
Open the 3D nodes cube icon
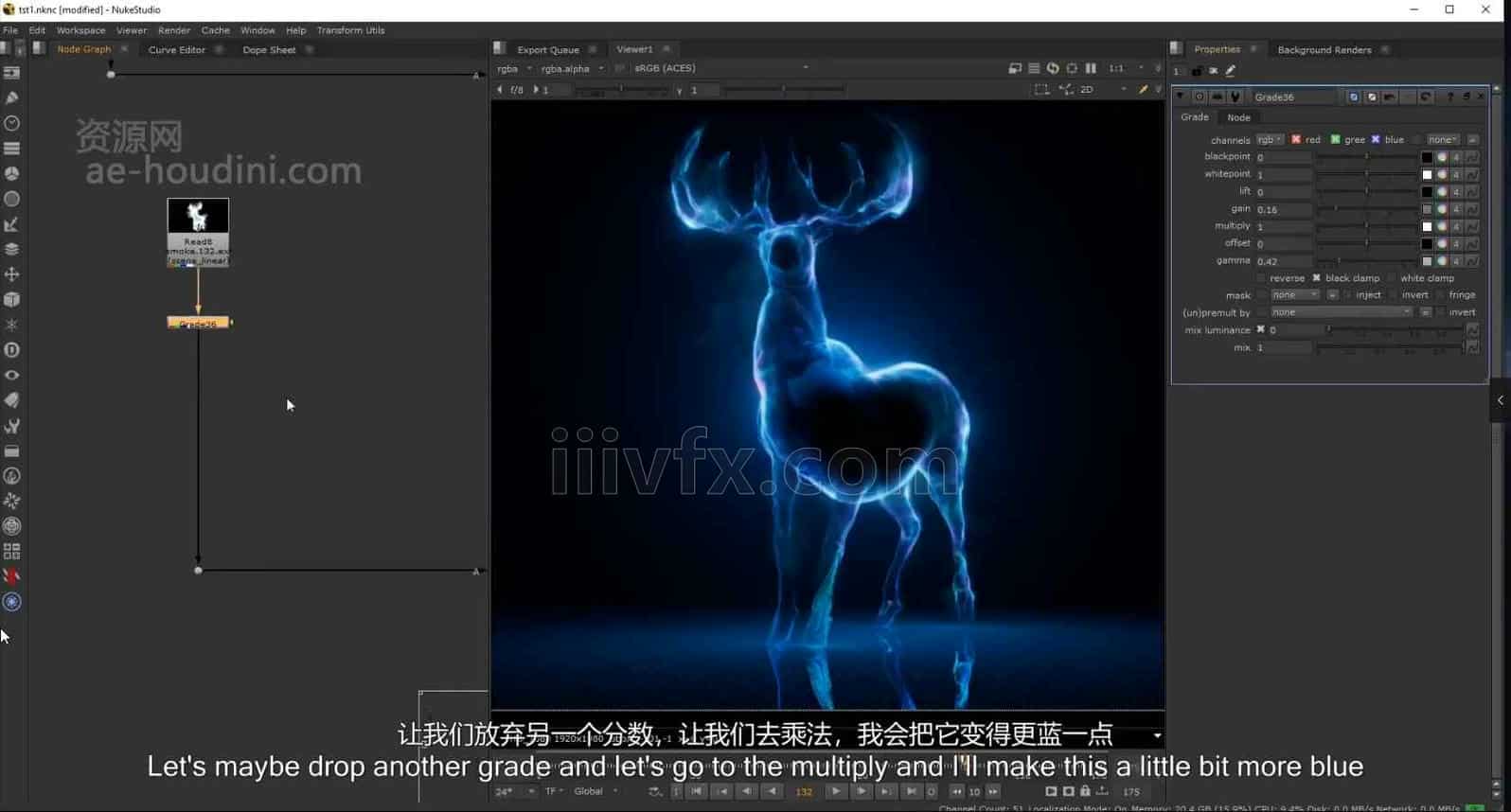(11, 299)
